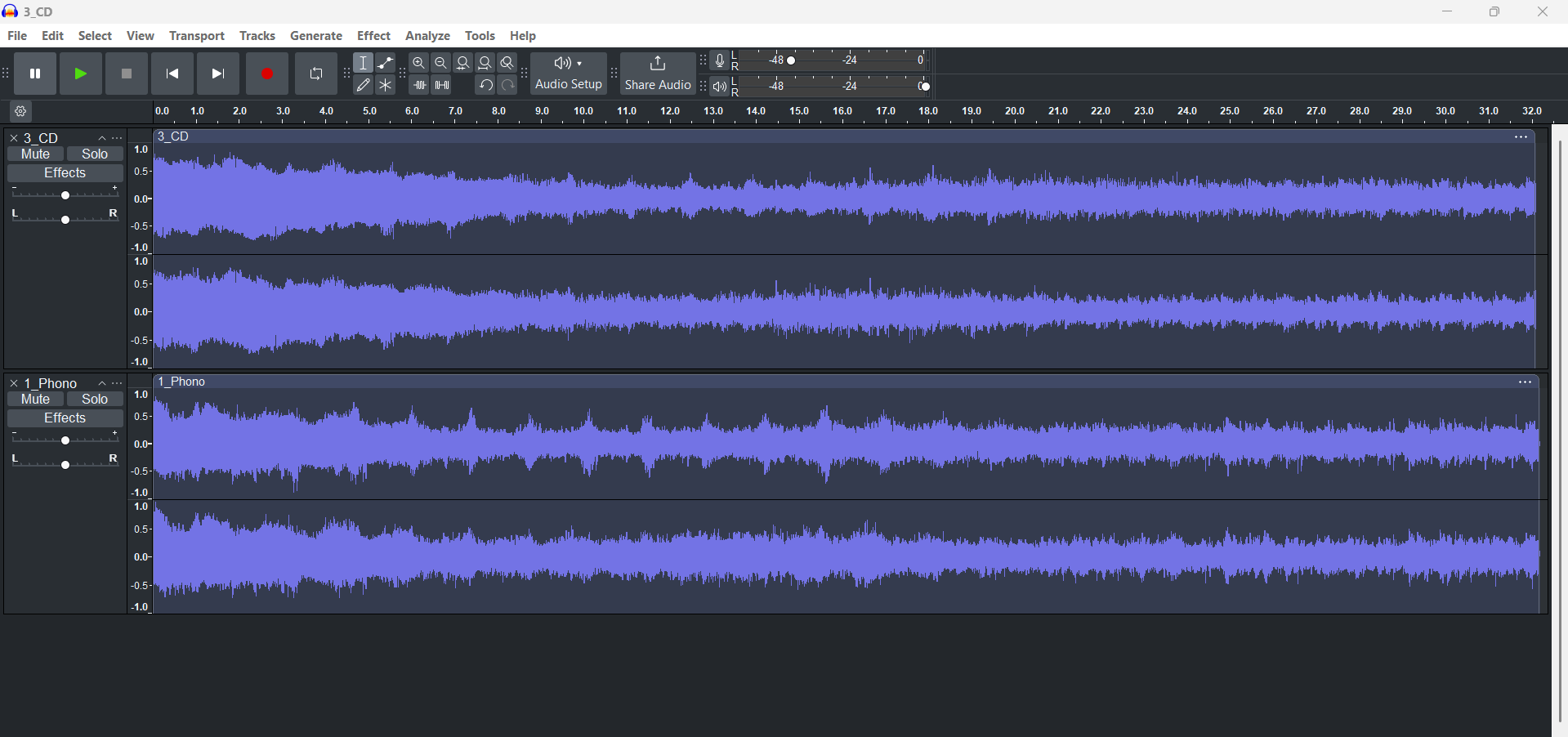Start recording with the red Record button
The height and width of the screenshot is (737, 1568).
pos(267,74)
